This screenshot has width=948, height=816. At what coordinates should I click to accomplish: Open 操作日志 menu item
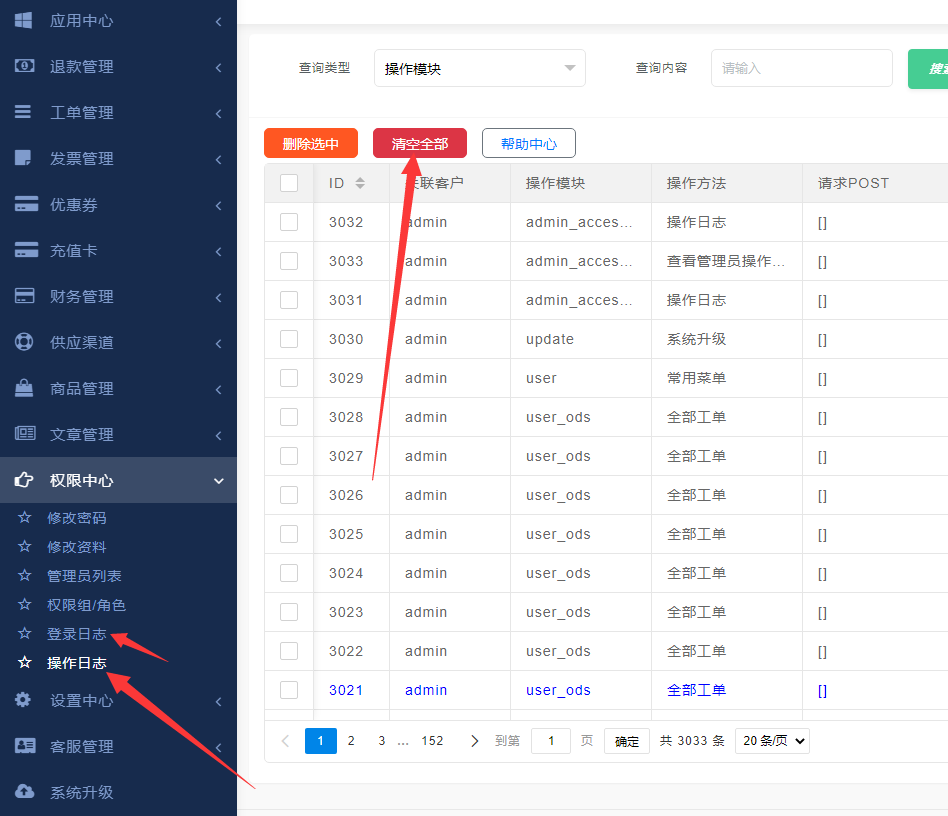[77, 663]
